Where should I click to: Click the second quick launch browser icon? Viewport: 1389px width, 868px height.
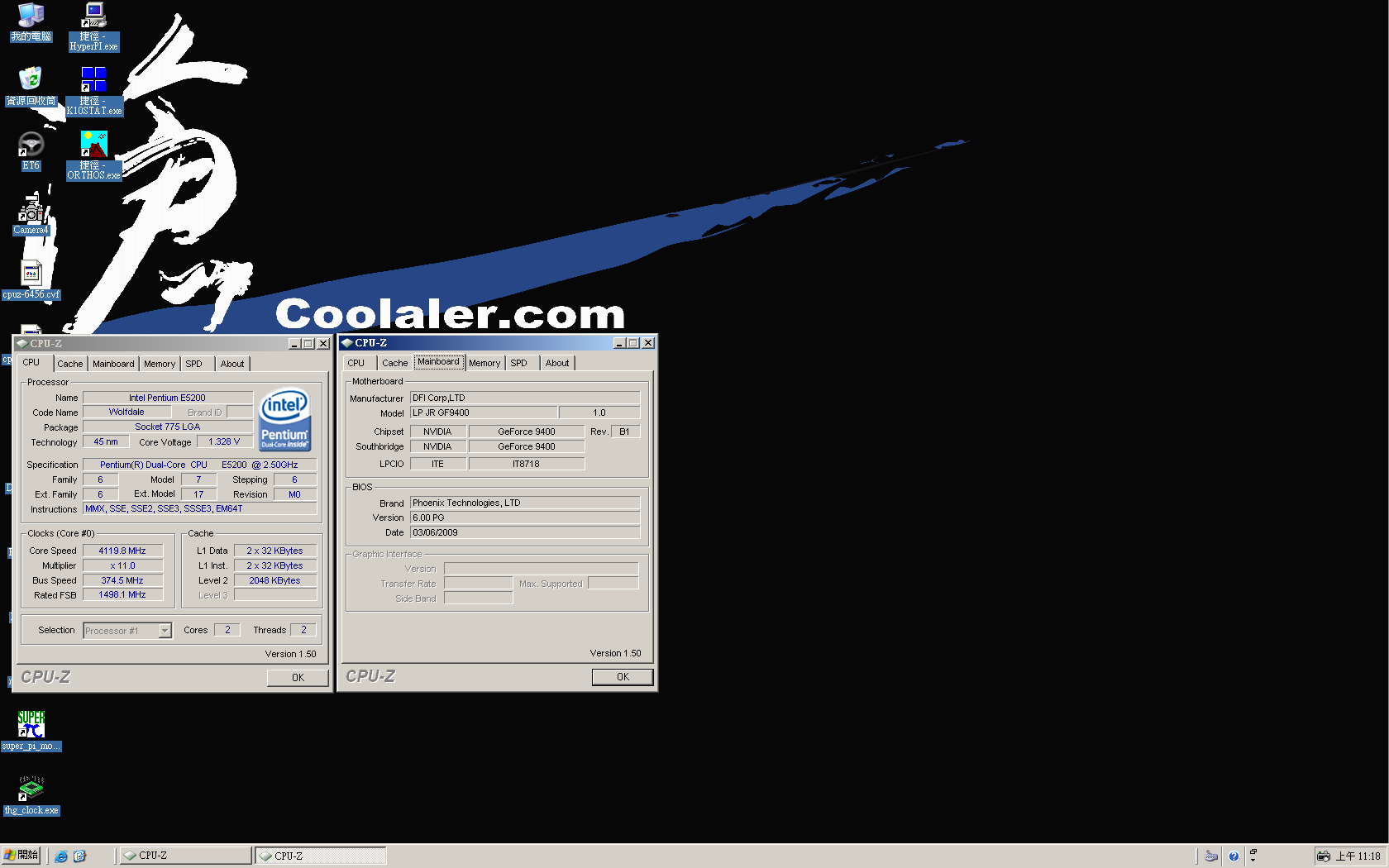pyautogui.click(x=79, y=856)
